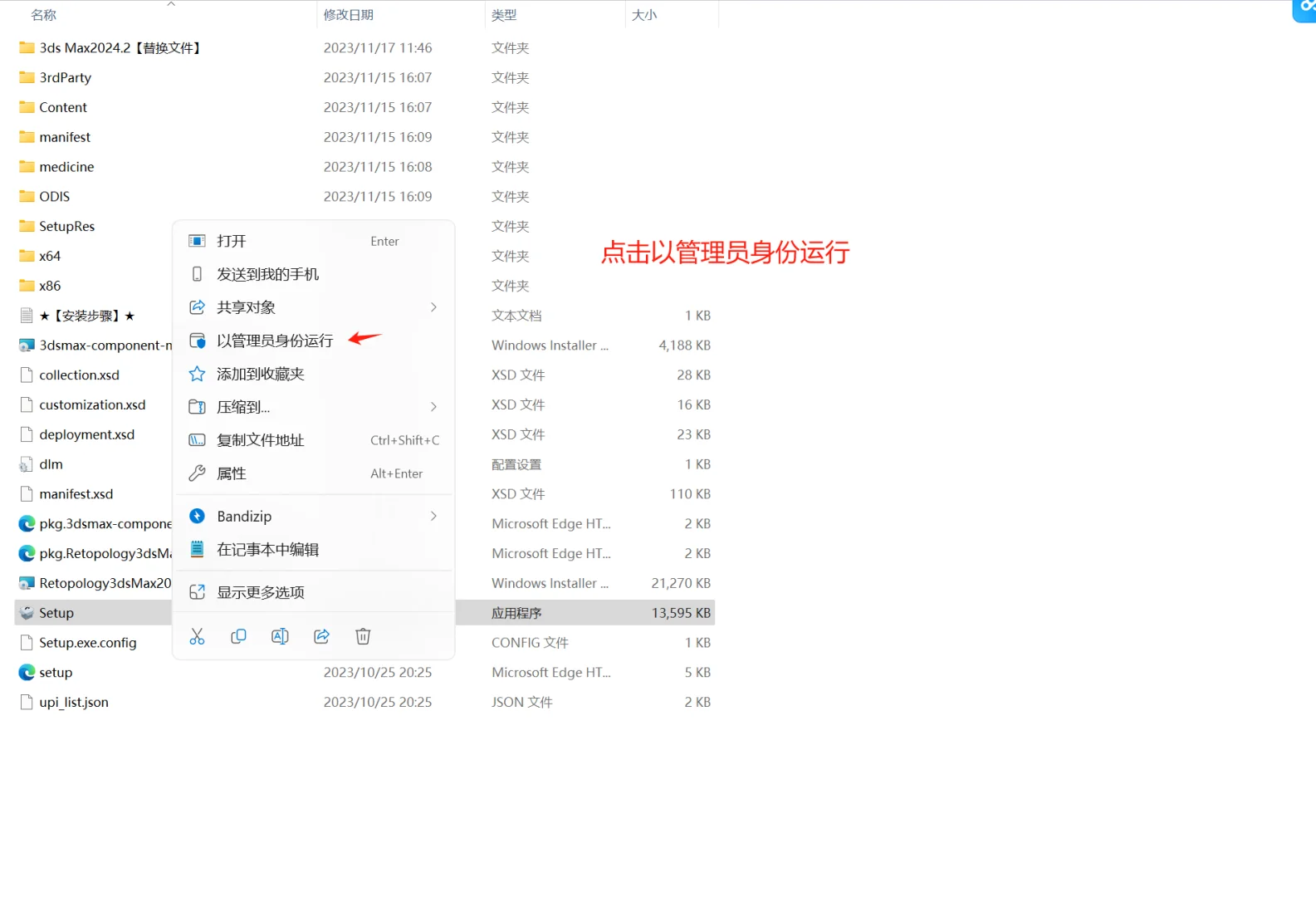
Task: Click the shield icon beside 以管理员身份运行
Action: (197, 341)
